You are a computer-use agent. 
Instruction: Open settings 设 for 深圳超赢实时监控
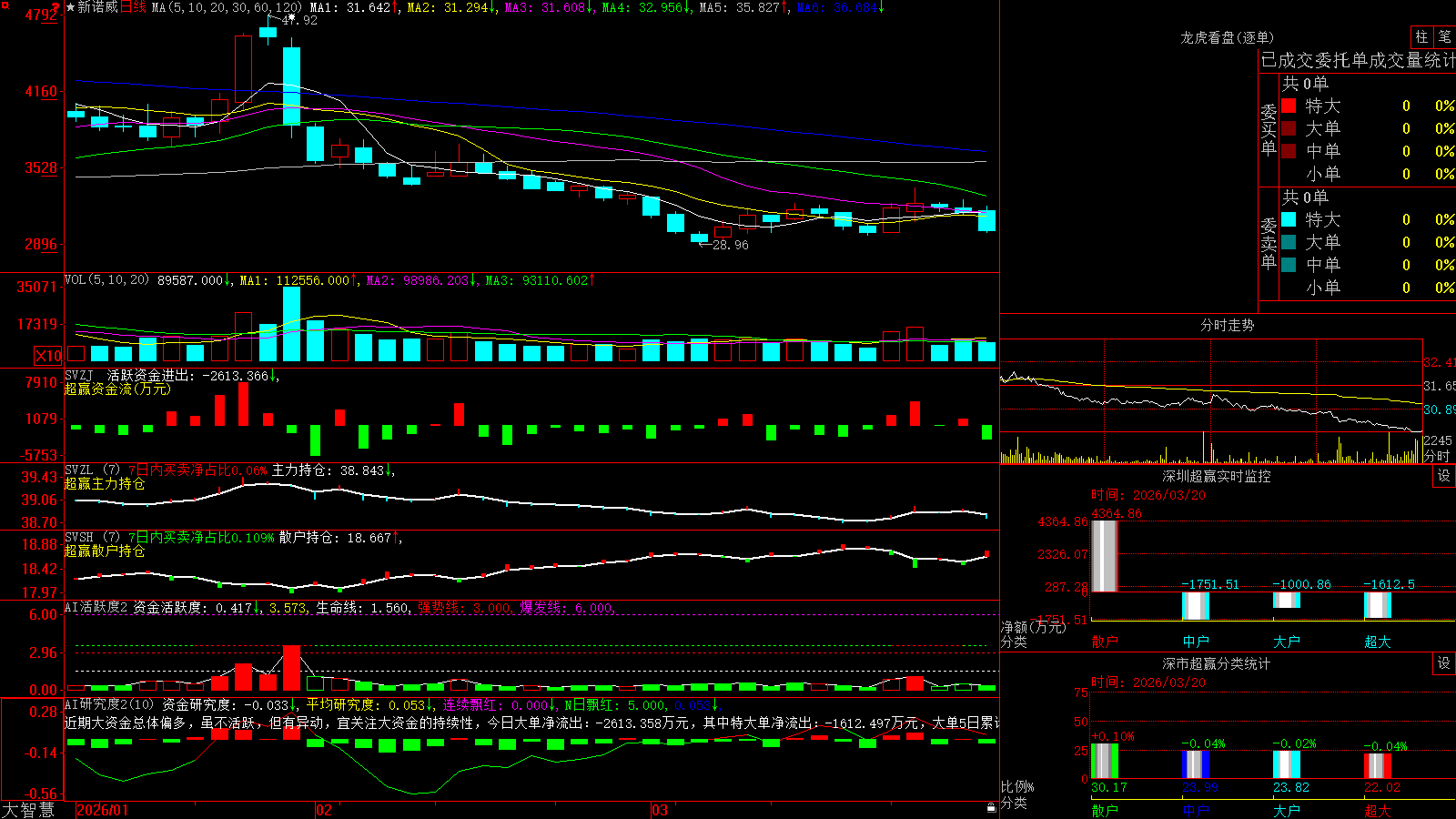tap(1444, 476)
